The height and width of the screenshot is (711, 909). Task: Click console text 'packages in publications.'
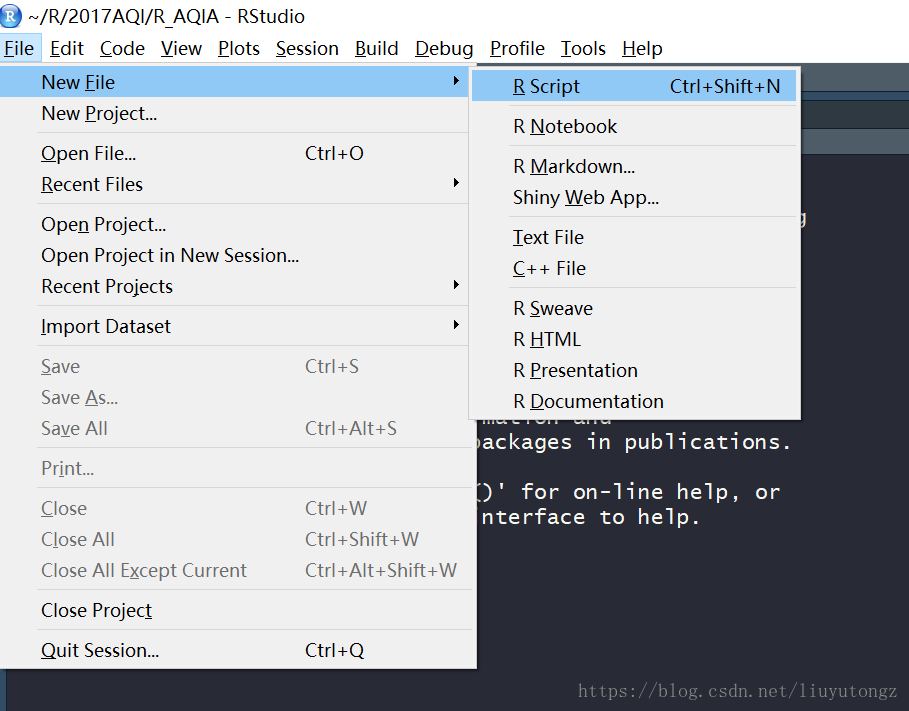tap(634, 442)
